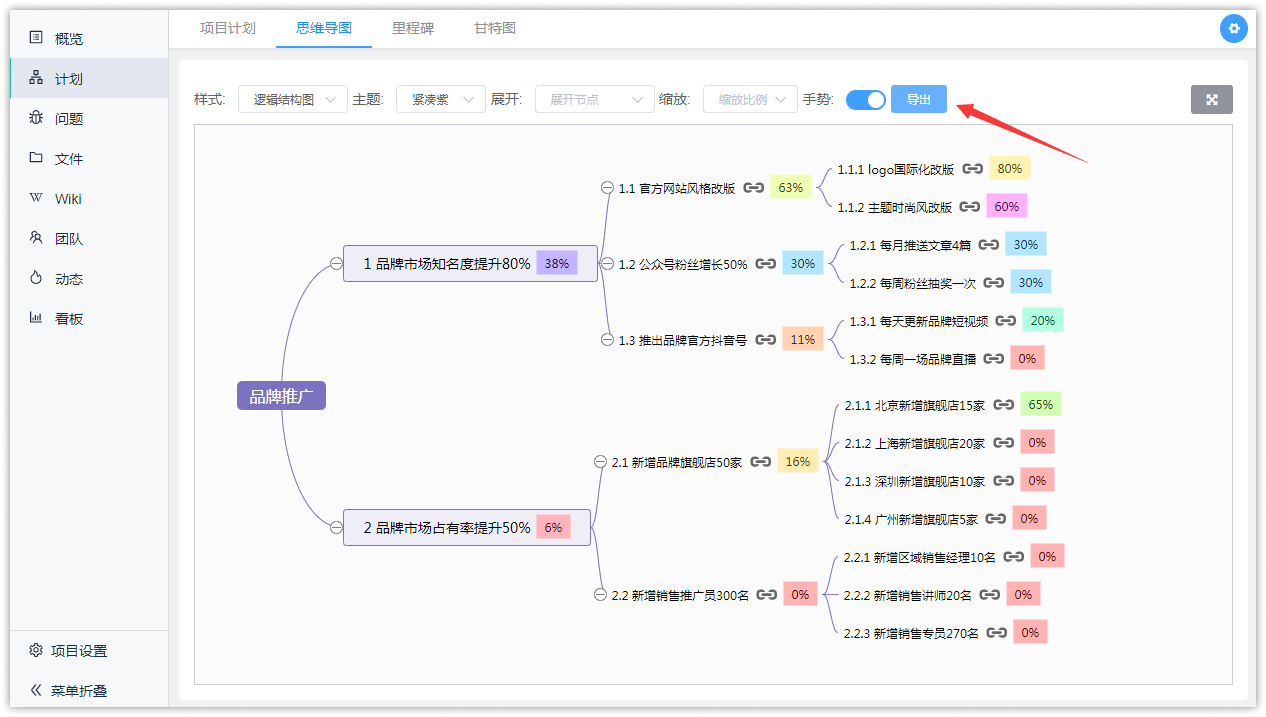The height and width of the screenshot is (717, 1266).
Task: Open 计划 in the sidebar menu
Action: click(89, 78)
